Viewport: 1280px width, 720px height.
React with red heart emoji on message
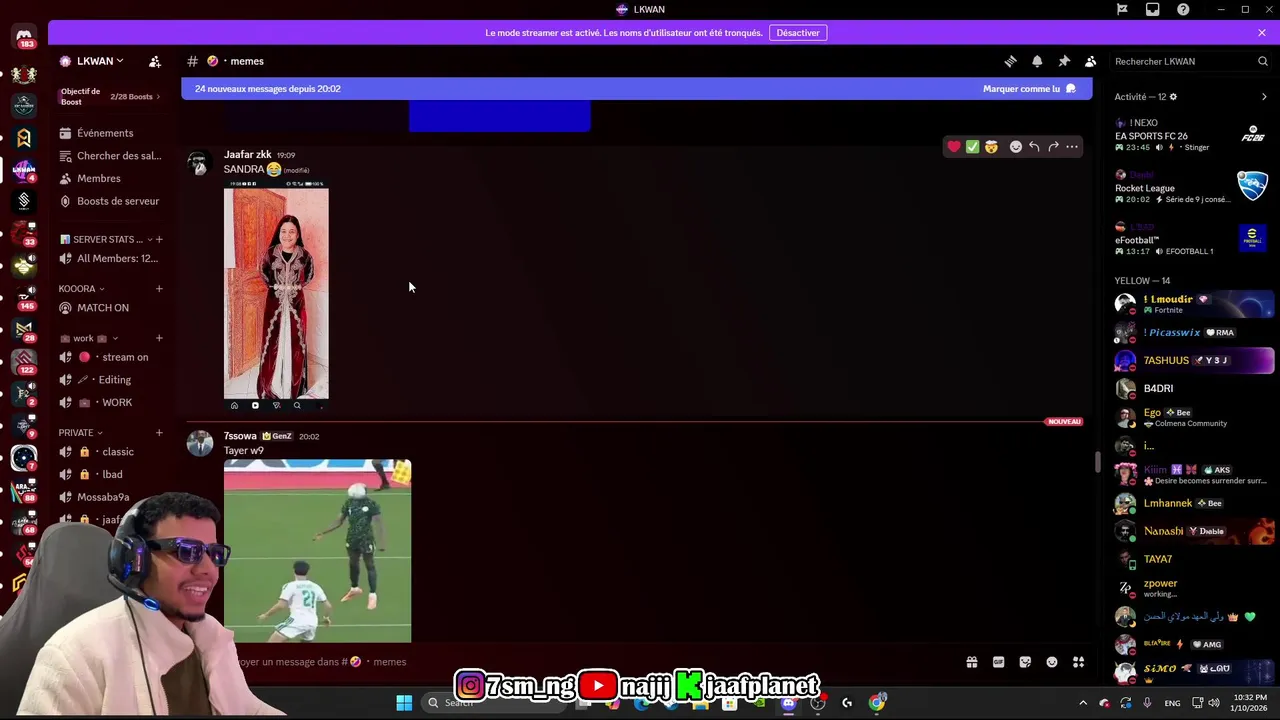click(x=954, y=147)
